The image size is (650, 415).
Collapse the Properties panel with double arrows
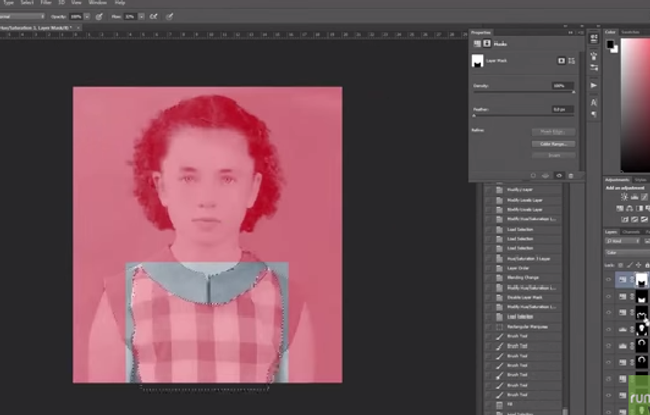tap(570, 32)
